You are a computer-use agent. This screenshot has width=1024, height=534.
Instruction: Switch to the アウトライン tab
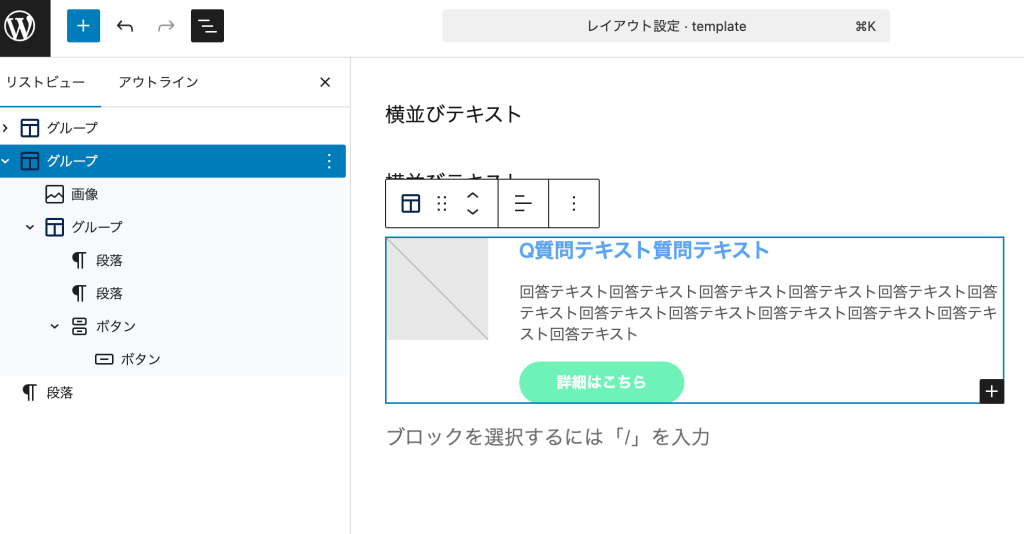pyautogui.click(x=158, y=82)
